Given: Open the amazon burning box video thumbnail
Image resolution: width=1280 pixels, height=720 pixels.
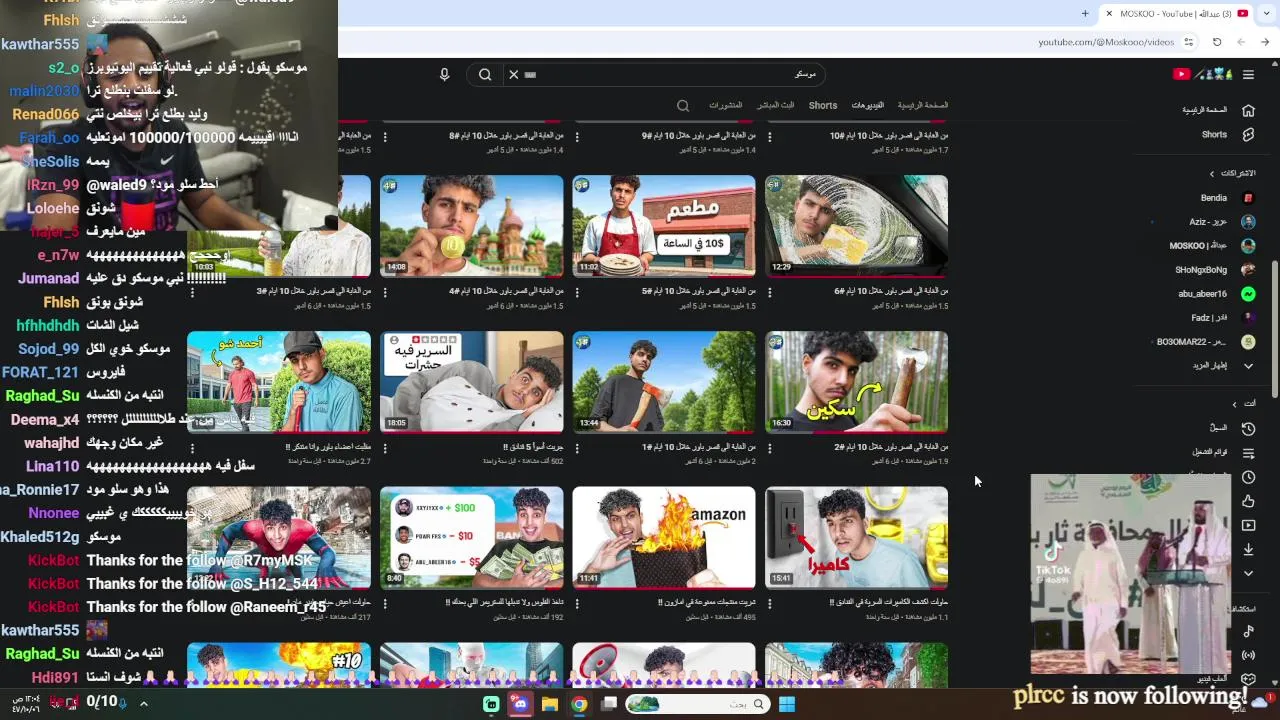Looking at the screenshot, I should (x=664, y=538).
